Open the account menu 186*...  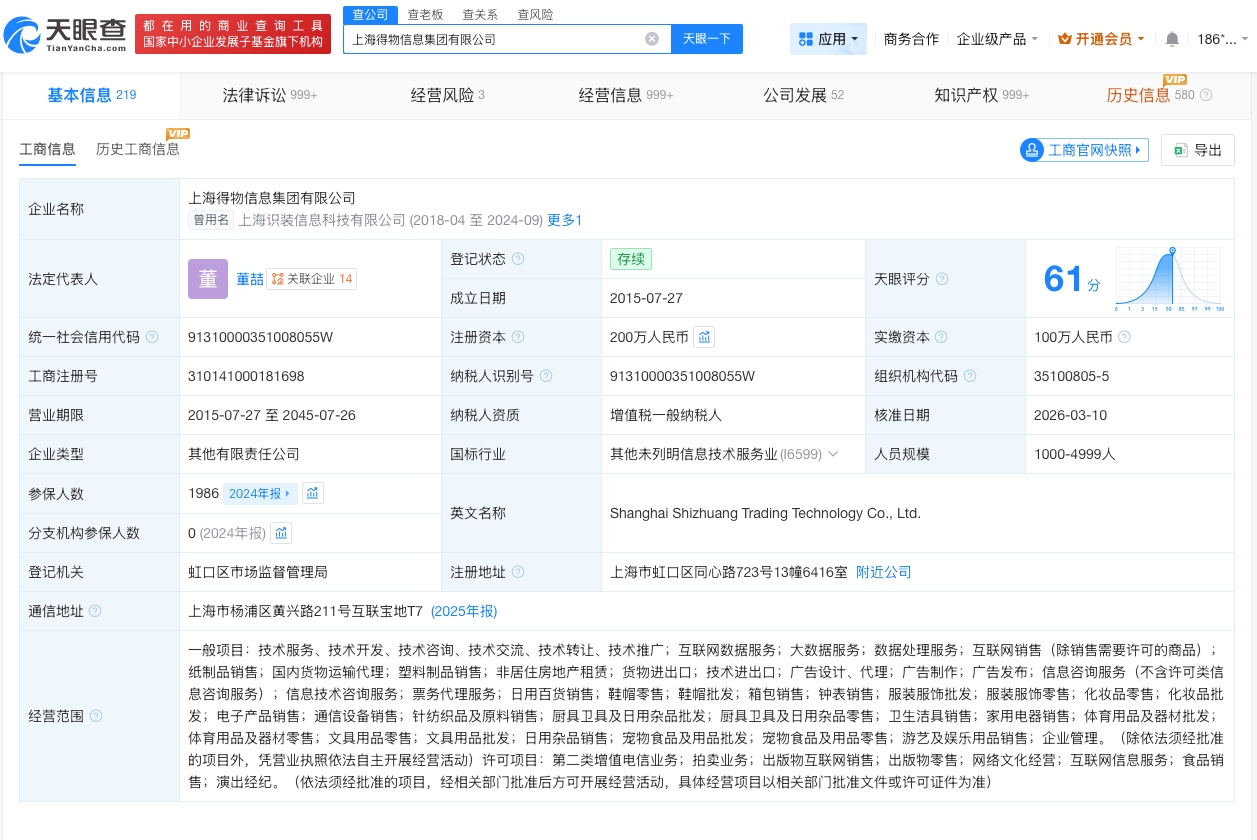click(x=1223, y=39)
